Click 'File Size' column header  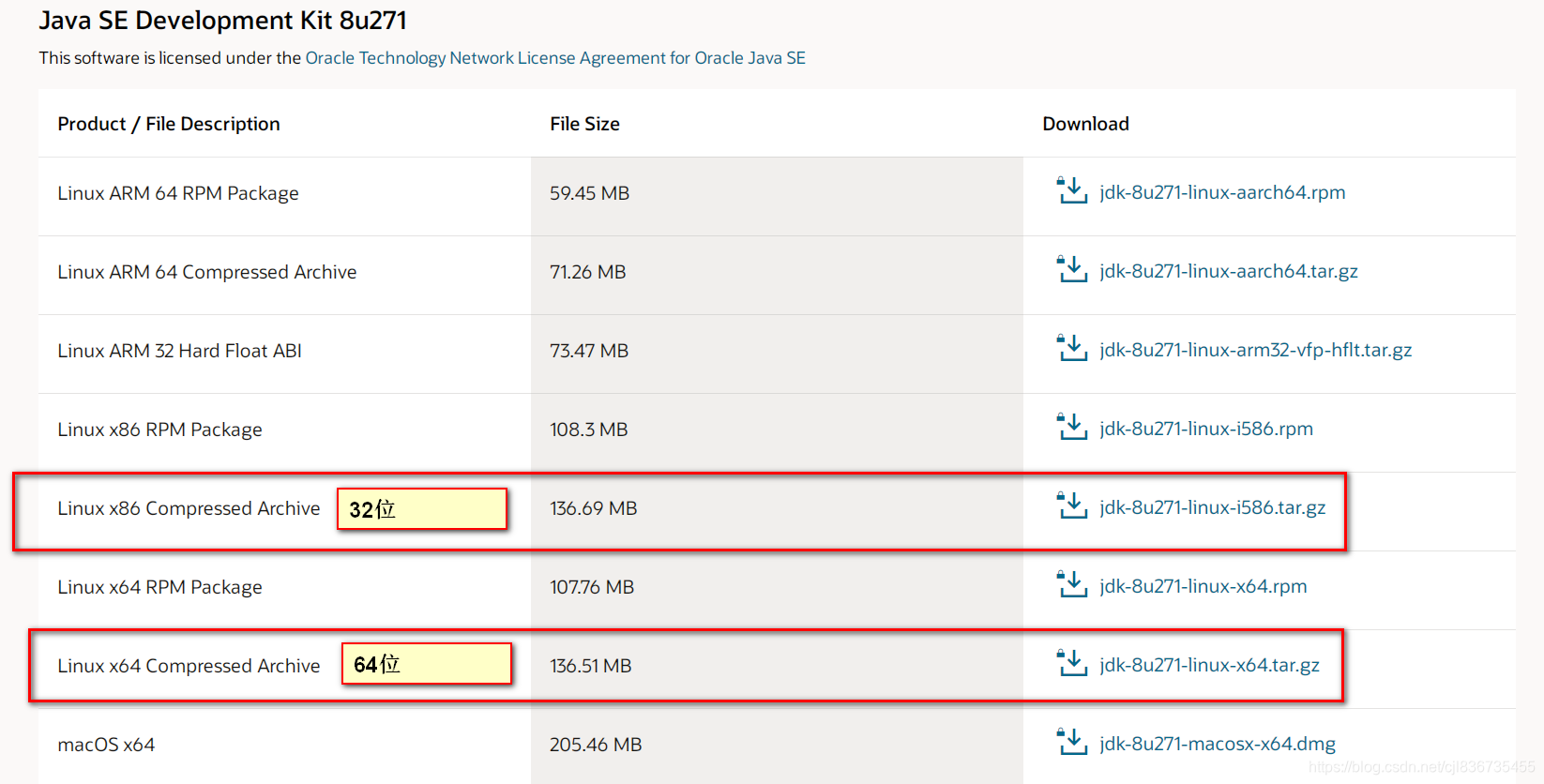pyautogui.click(x=584, y=124)
